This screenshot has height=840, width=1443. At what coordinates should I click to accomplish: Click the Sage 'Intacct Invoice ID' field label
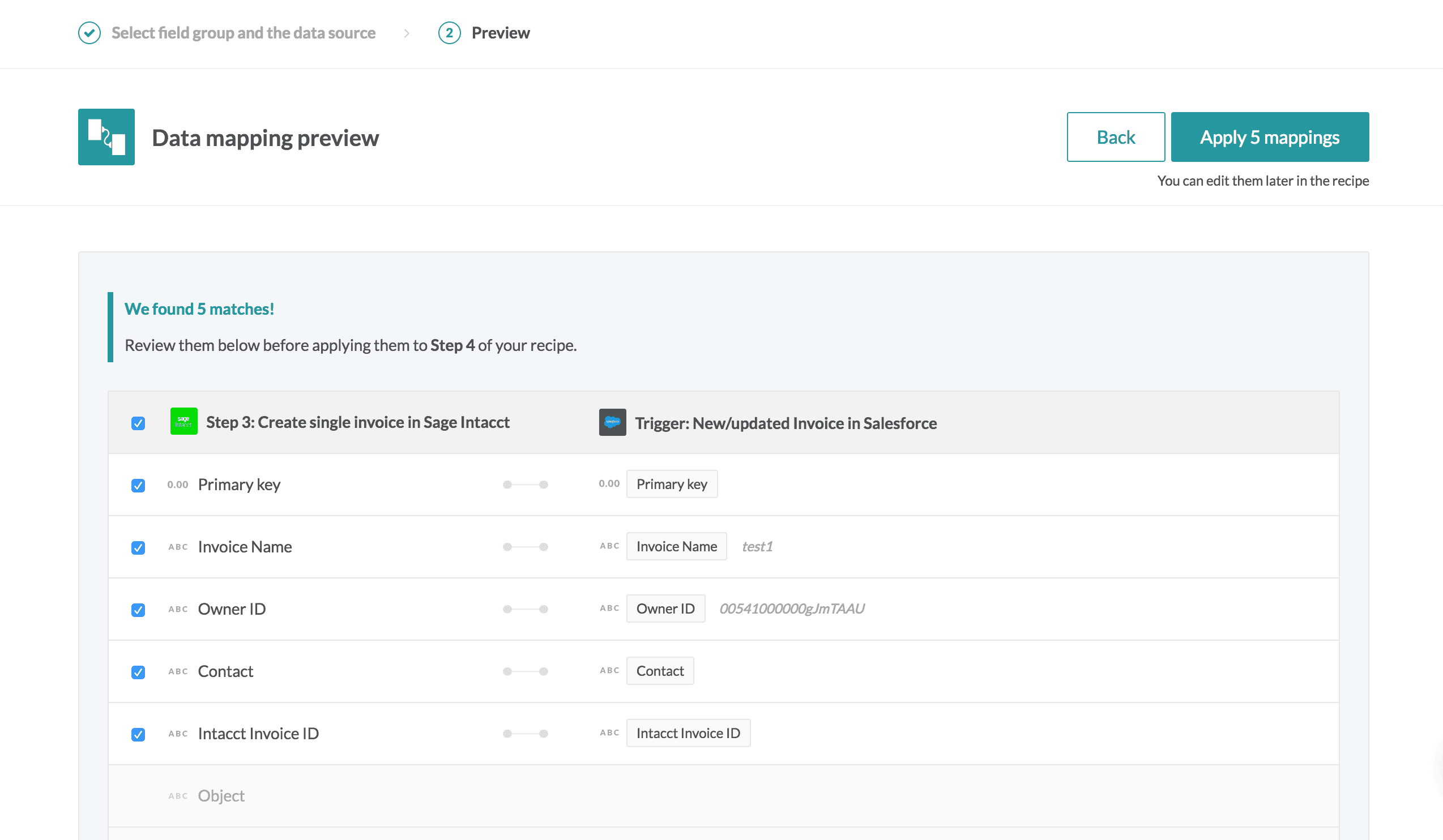click(258, 734)
